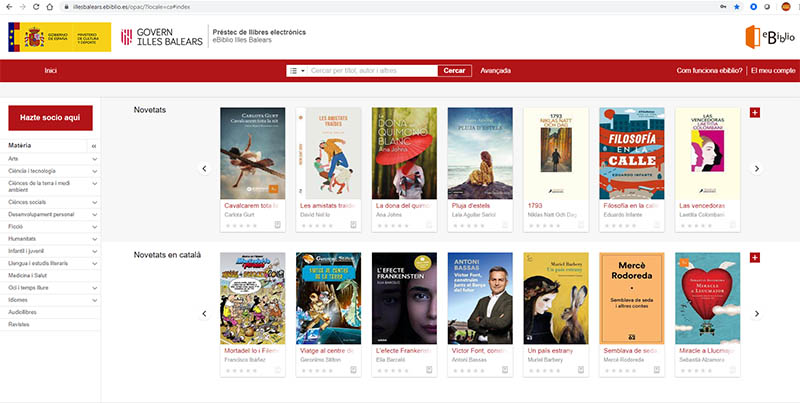Open La dona del quimono blanc cover
800x403 pixels.
coord(404,153)
